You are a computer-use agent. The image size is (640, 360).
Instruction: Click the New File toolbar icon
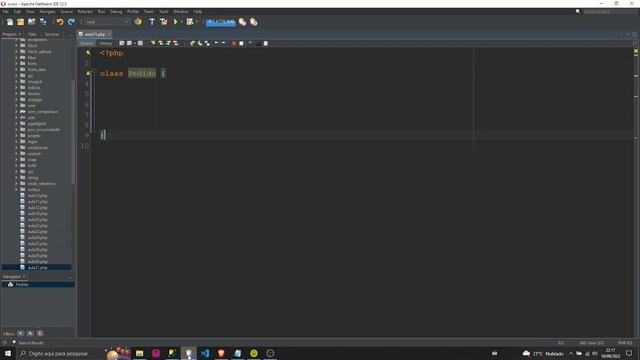point(9,22)
